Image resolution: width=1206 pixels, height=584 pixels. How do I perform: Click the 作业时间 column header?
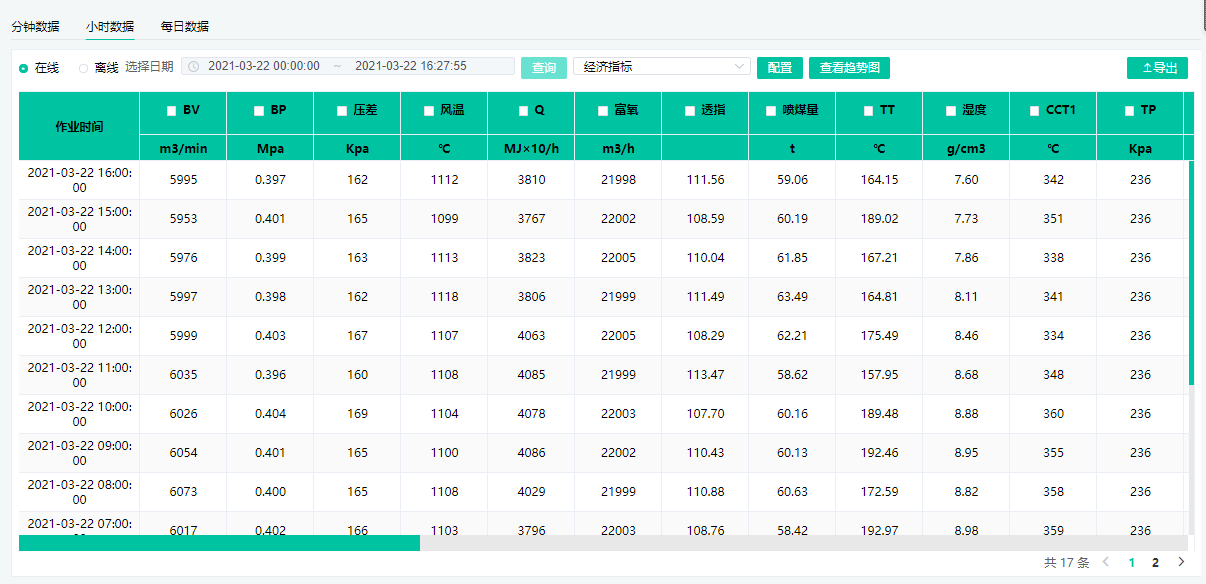point(79,126)
